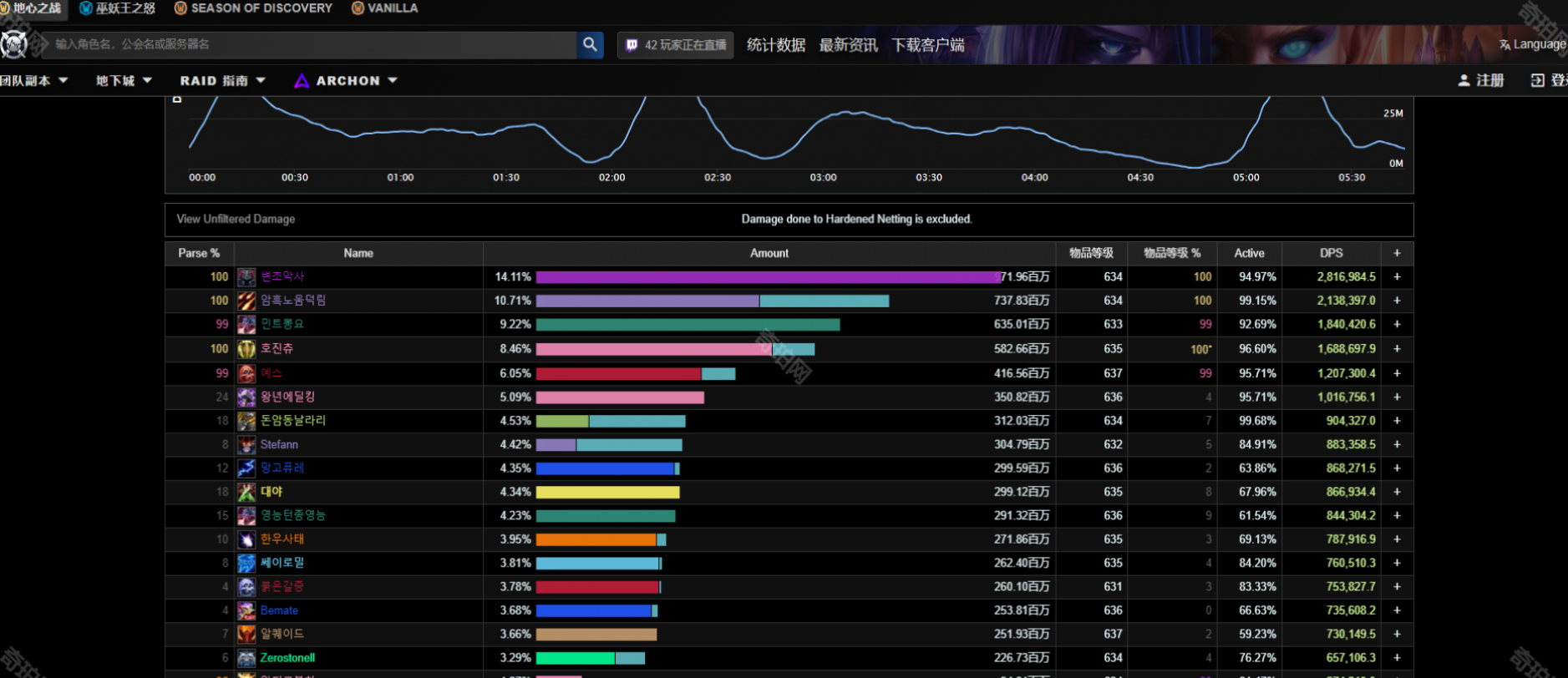Screen dimensions: 1568x678
Task: Click the View Unfiltered Damage link
Action: coord(236,220)
